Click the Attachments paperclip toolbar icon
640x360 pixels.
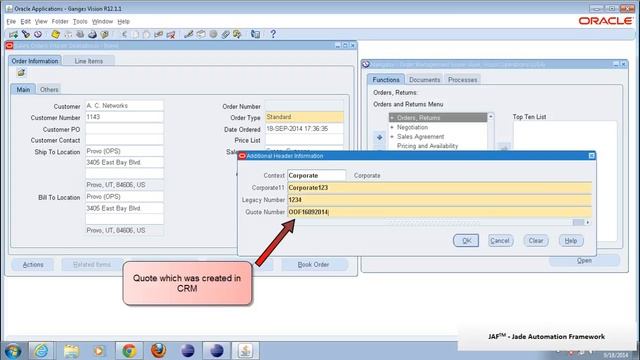(225, 34)
